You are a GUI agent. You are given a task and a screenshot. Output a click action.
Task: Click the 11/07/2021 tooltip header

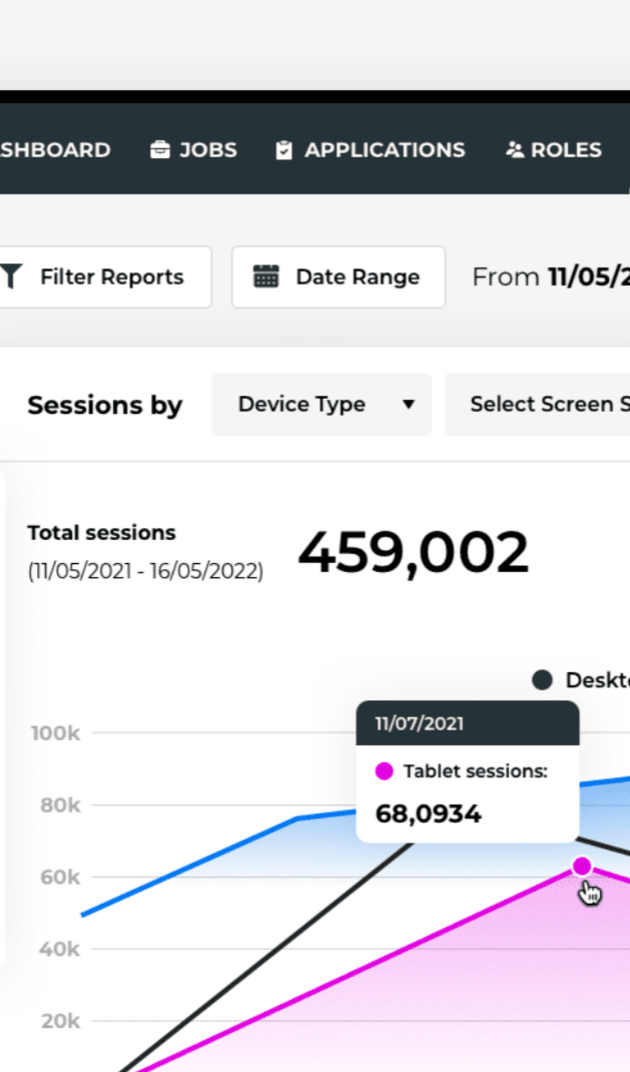[468, 723]
